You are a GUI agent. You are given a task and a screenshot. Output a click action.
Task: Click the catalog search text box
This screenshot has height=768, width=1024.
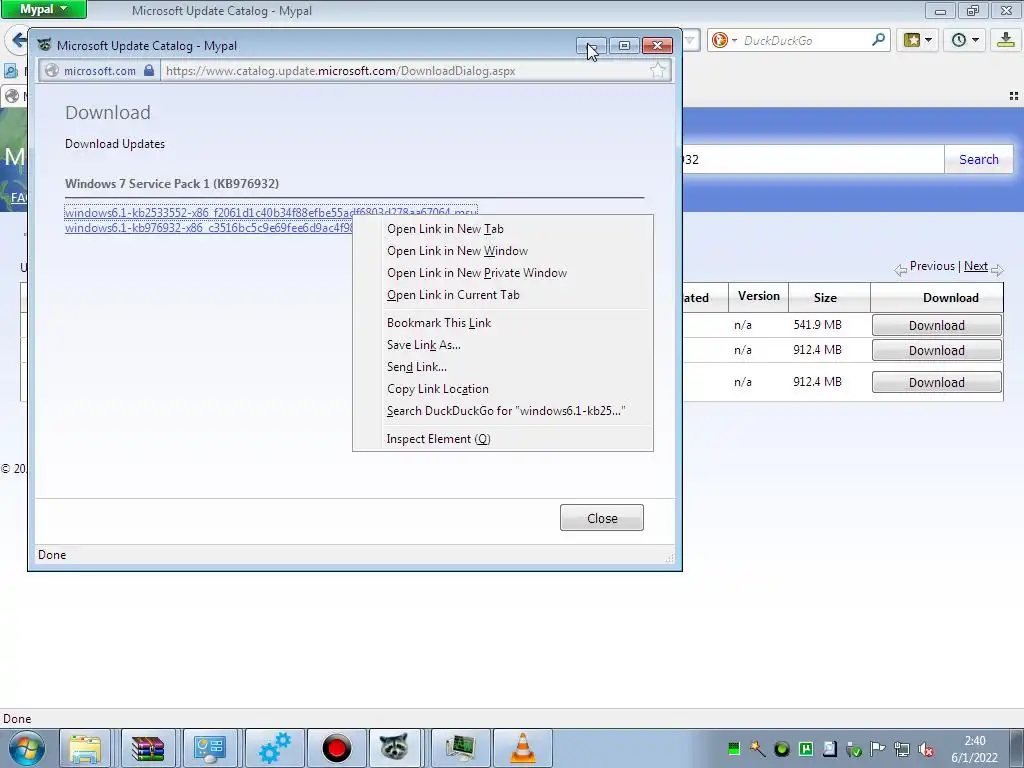coord(813,159)
